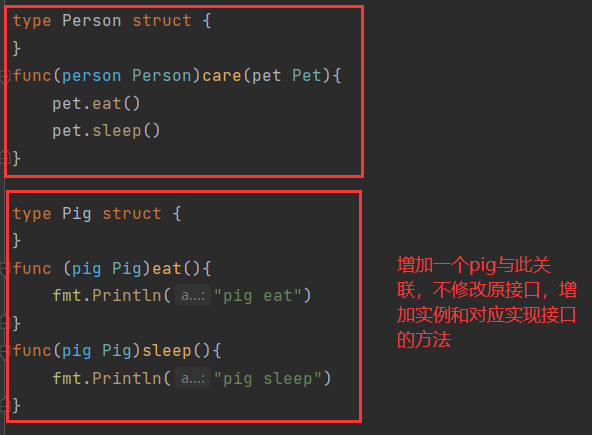Click the parameter hint before "pig sleep"
The width and height of the screenshot is (592, 435).
[x=193, y=378]
